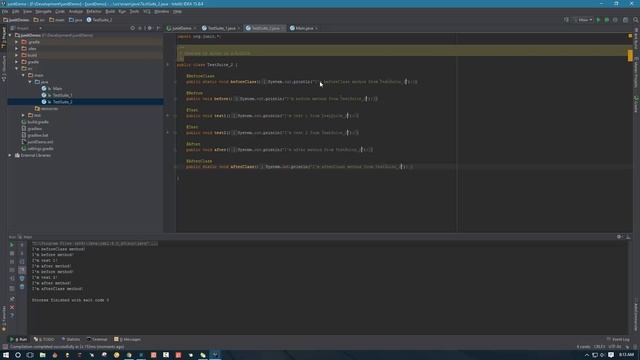Click the TestSuite_2 breadcrumb in navigation bar

99,20
